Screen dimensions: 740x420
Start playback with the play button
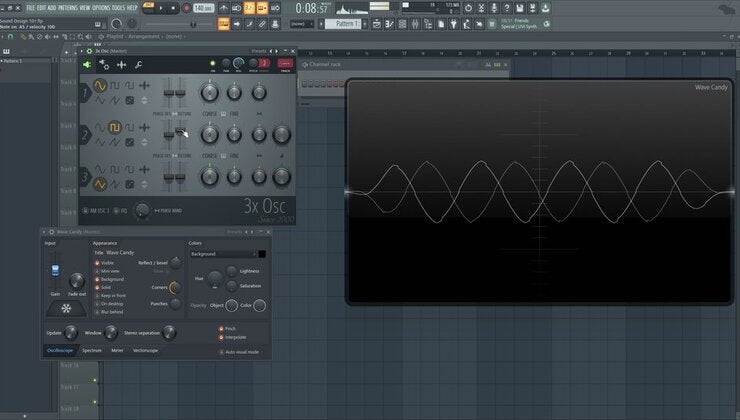click(161, 8)
